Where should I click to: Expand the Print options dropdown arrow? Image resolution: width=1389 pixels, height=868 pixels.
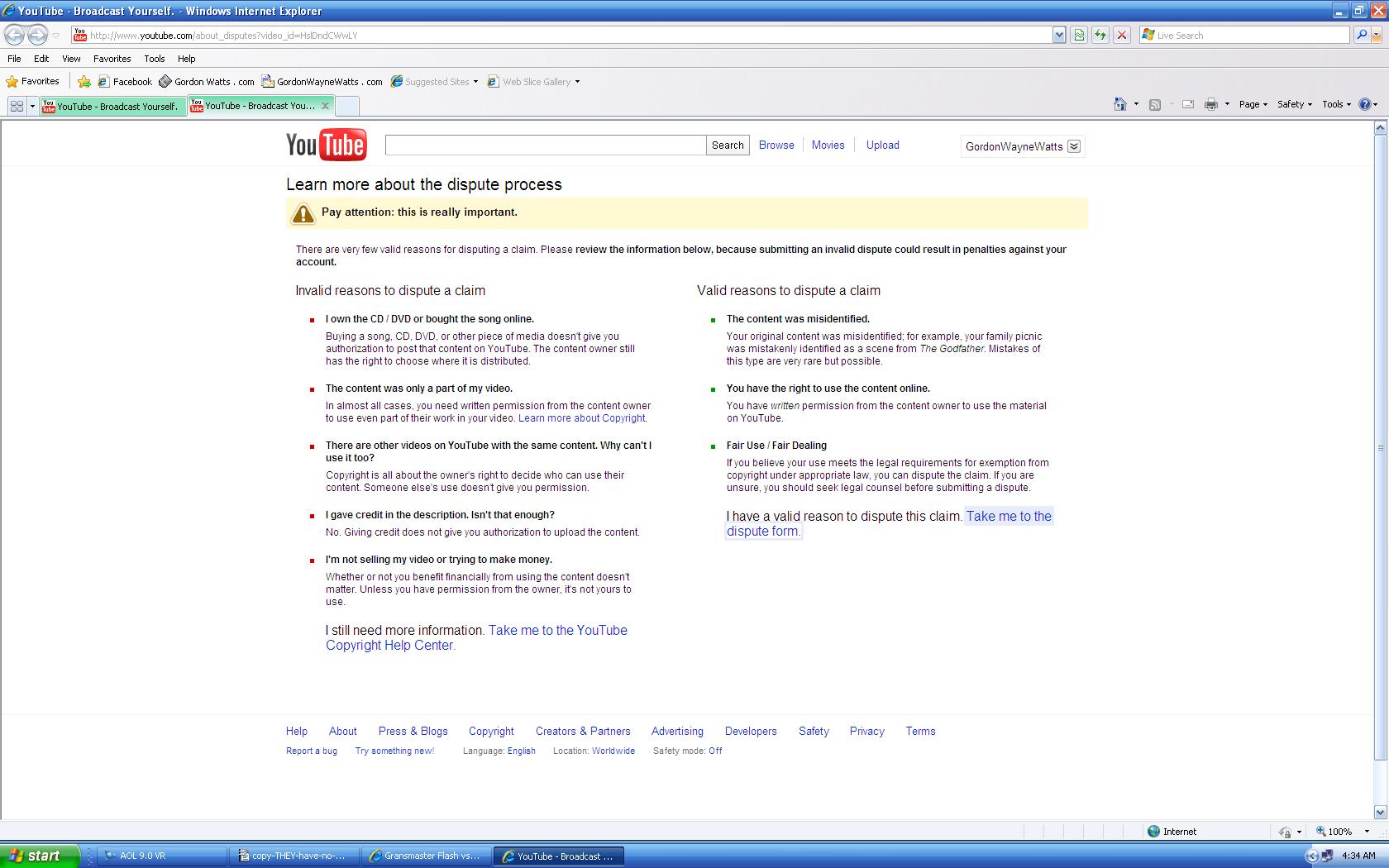click(1227, 104)
